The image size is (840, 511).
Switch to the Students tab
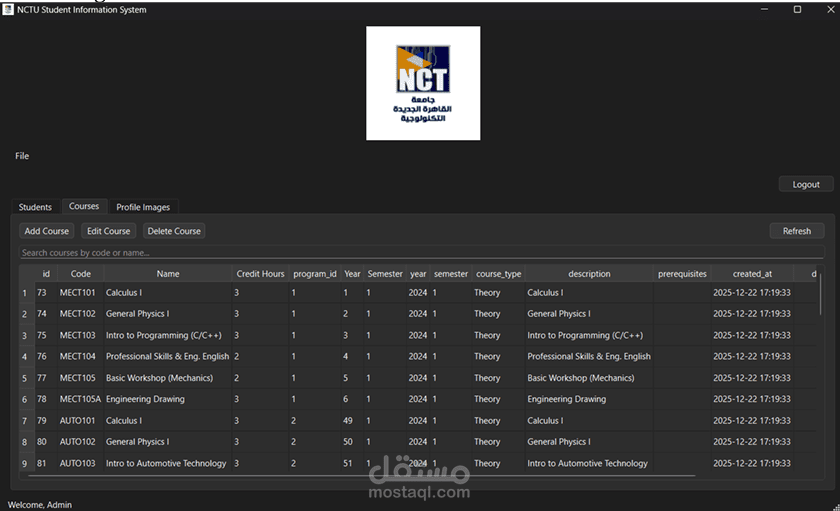(x=35, y=207)
